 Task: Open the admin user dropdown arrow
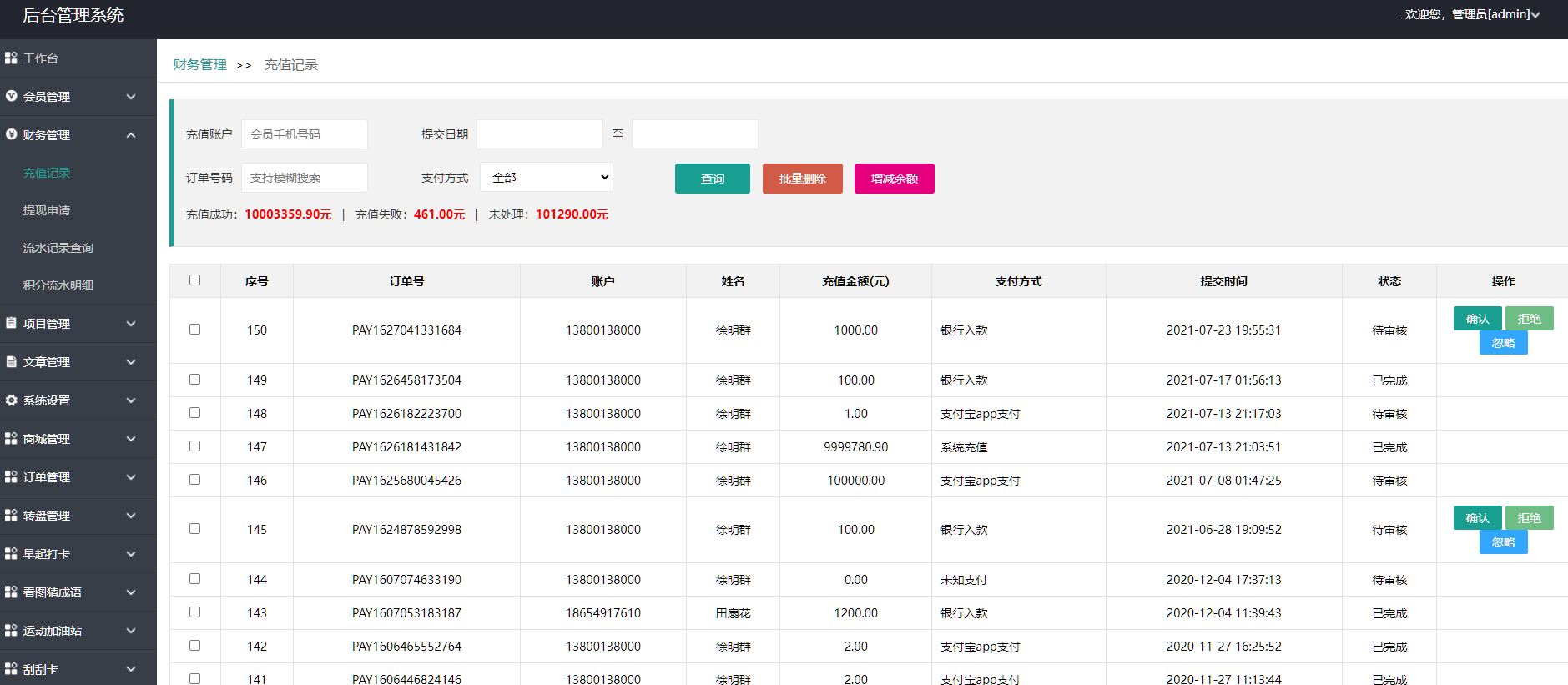(1535, 15)
